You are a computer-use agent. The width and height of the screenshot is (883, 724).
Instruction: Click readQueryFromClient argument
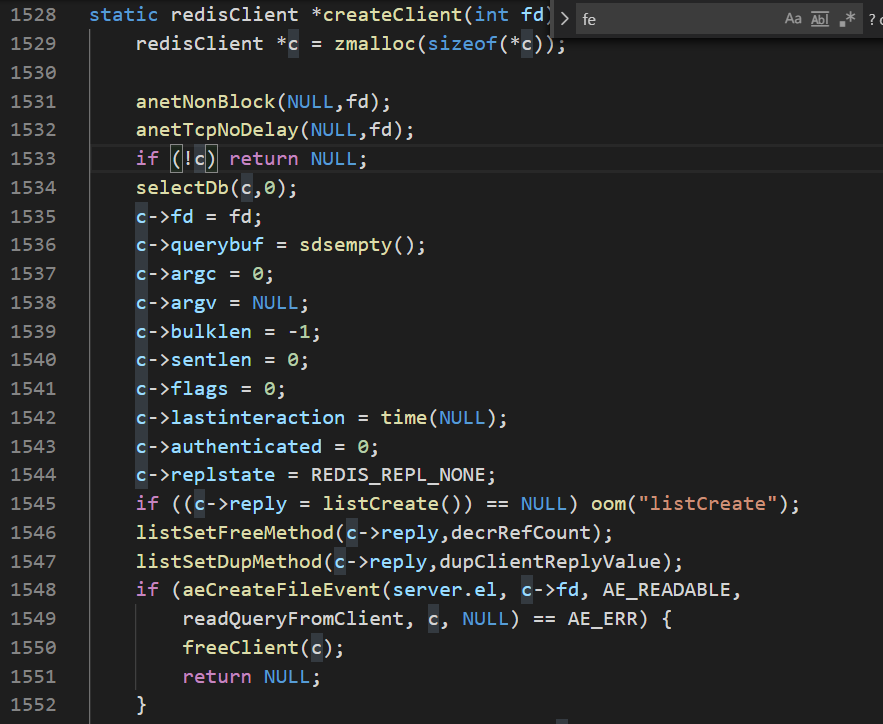[x=293, y=619]
